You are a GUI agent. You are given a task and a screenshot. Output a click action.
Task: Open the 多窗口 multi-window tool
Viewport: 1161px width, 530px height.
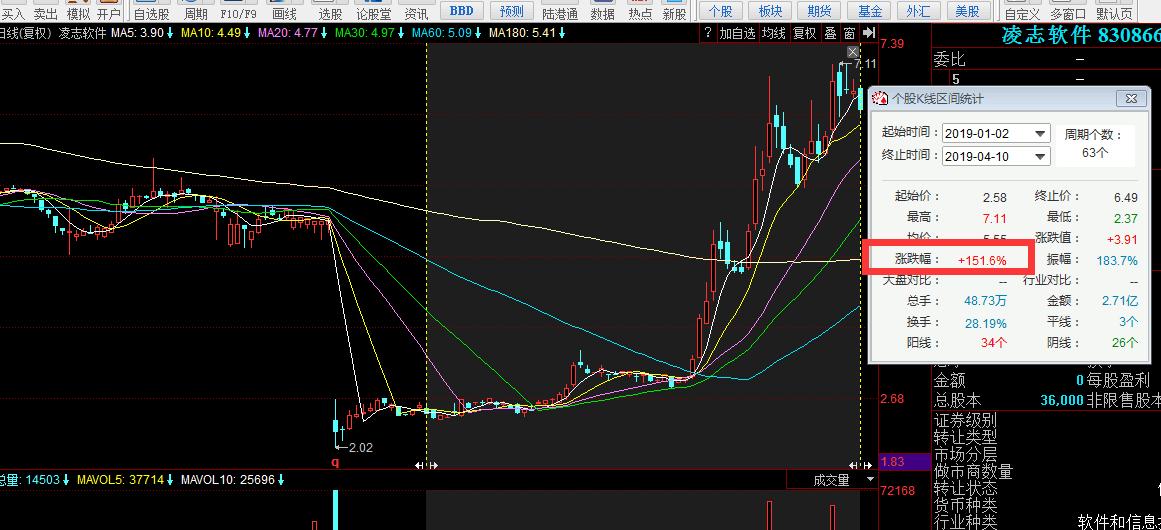(x=1068, y=13)
